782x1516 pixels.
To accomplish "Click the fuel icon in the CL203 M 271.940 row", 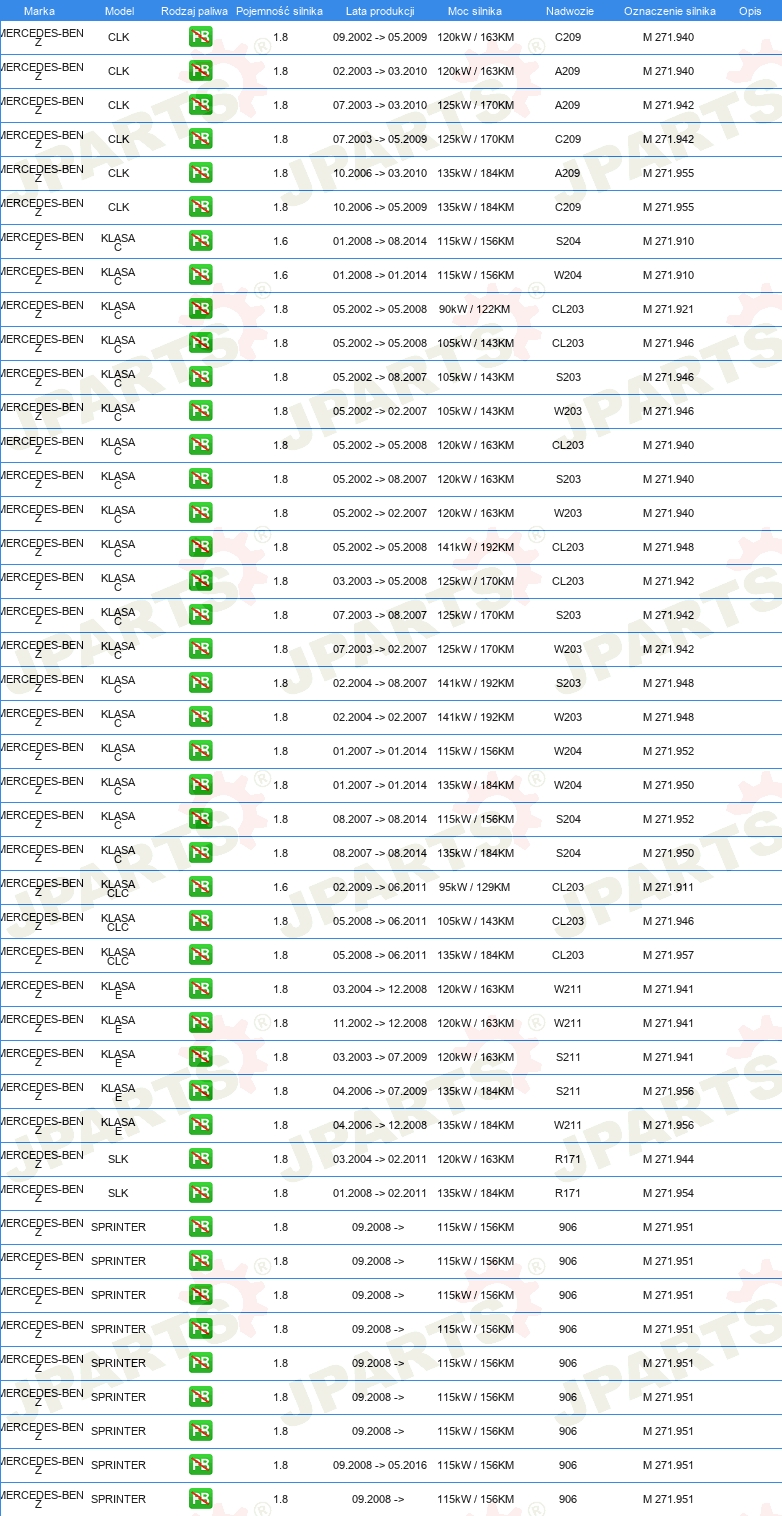I will coord(200,446).
